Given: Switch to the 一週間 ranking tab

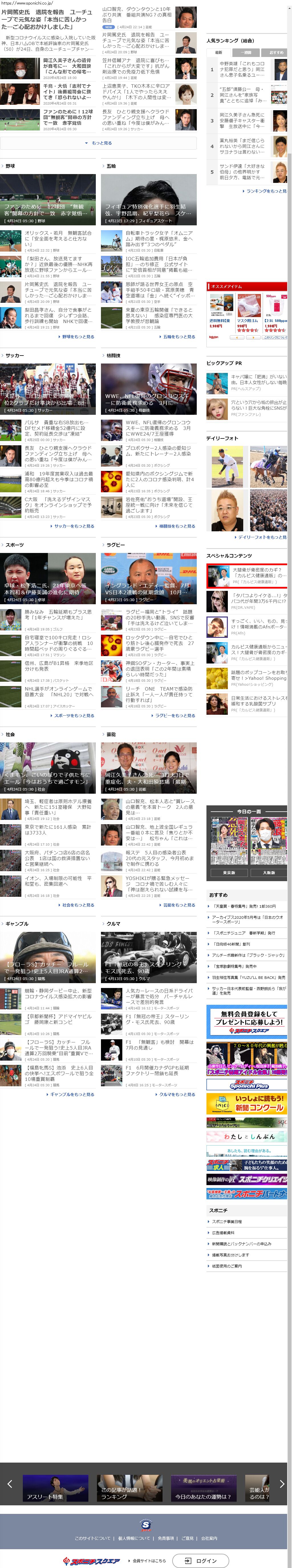Looking at the screenshot, I should coord(247,52).
